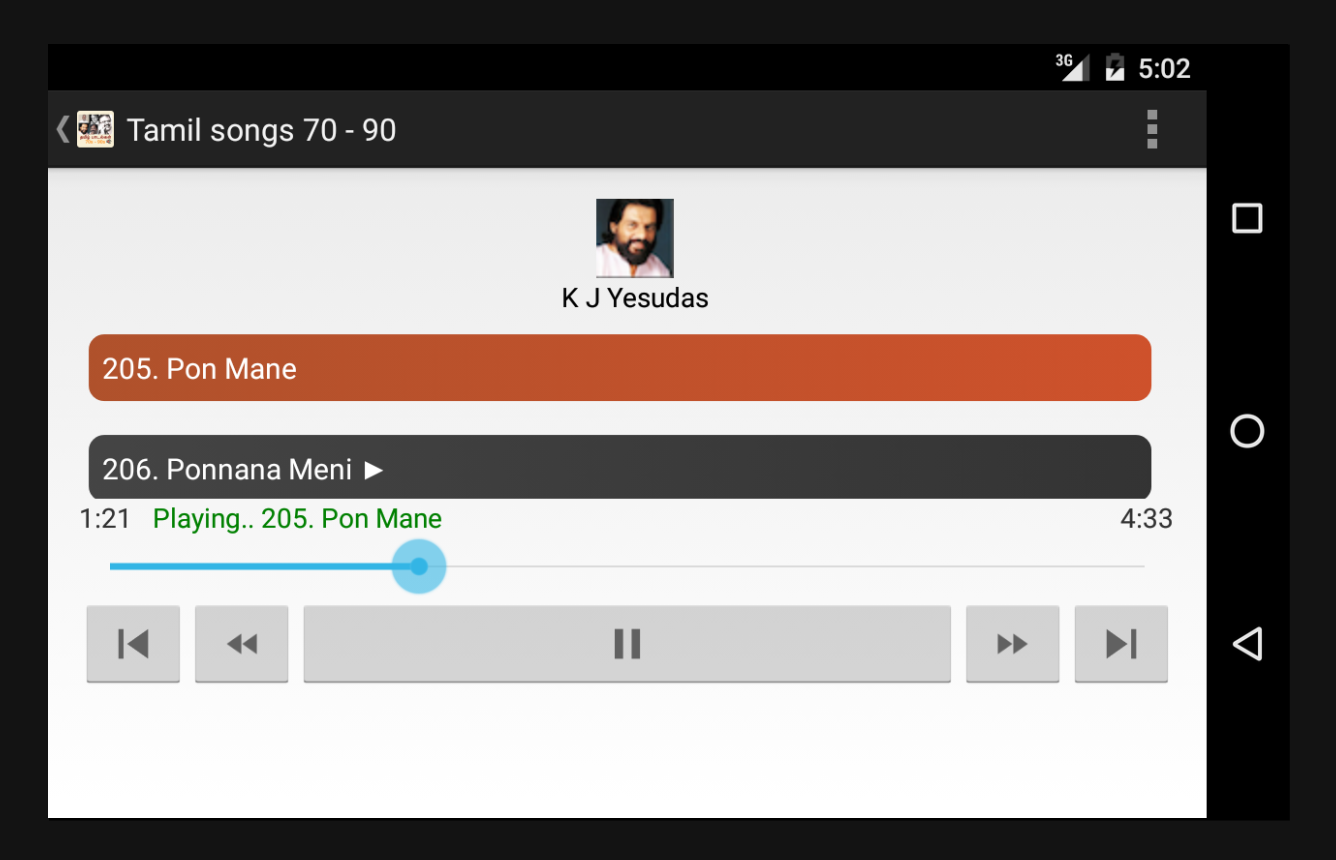Tap the Android home circle button
1336x860 pixels.
coord(1247,431)
